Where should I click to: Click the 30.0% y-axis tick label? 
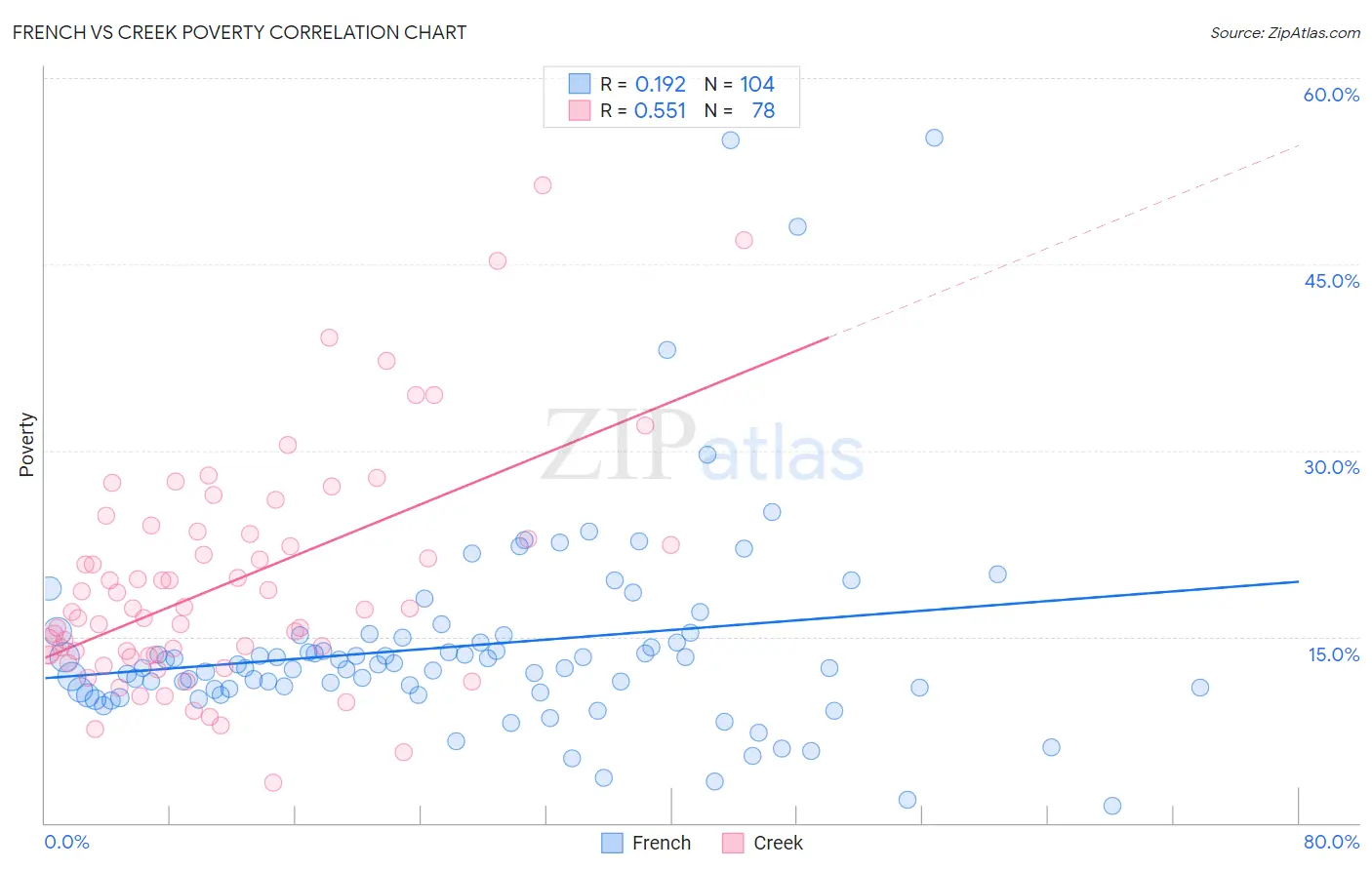click(x=1332, y=467)
